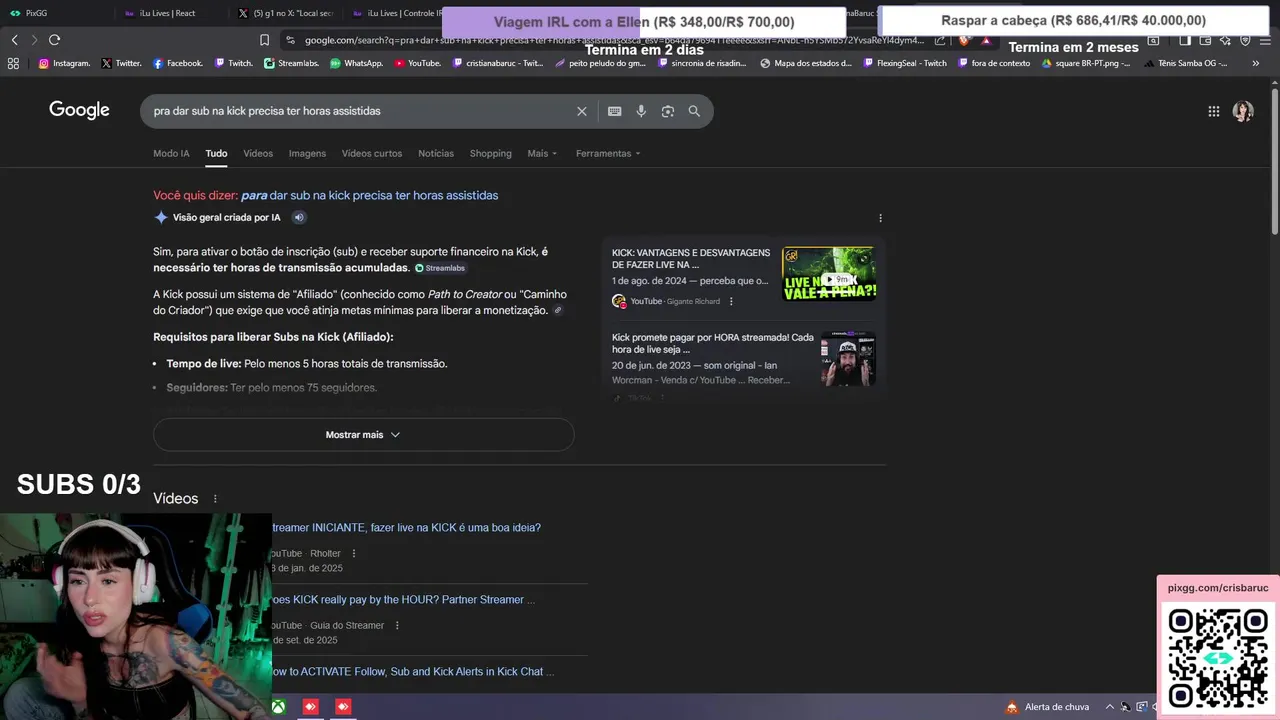Open the FlexingSeal - Twitch bookmark

[904, 63]
